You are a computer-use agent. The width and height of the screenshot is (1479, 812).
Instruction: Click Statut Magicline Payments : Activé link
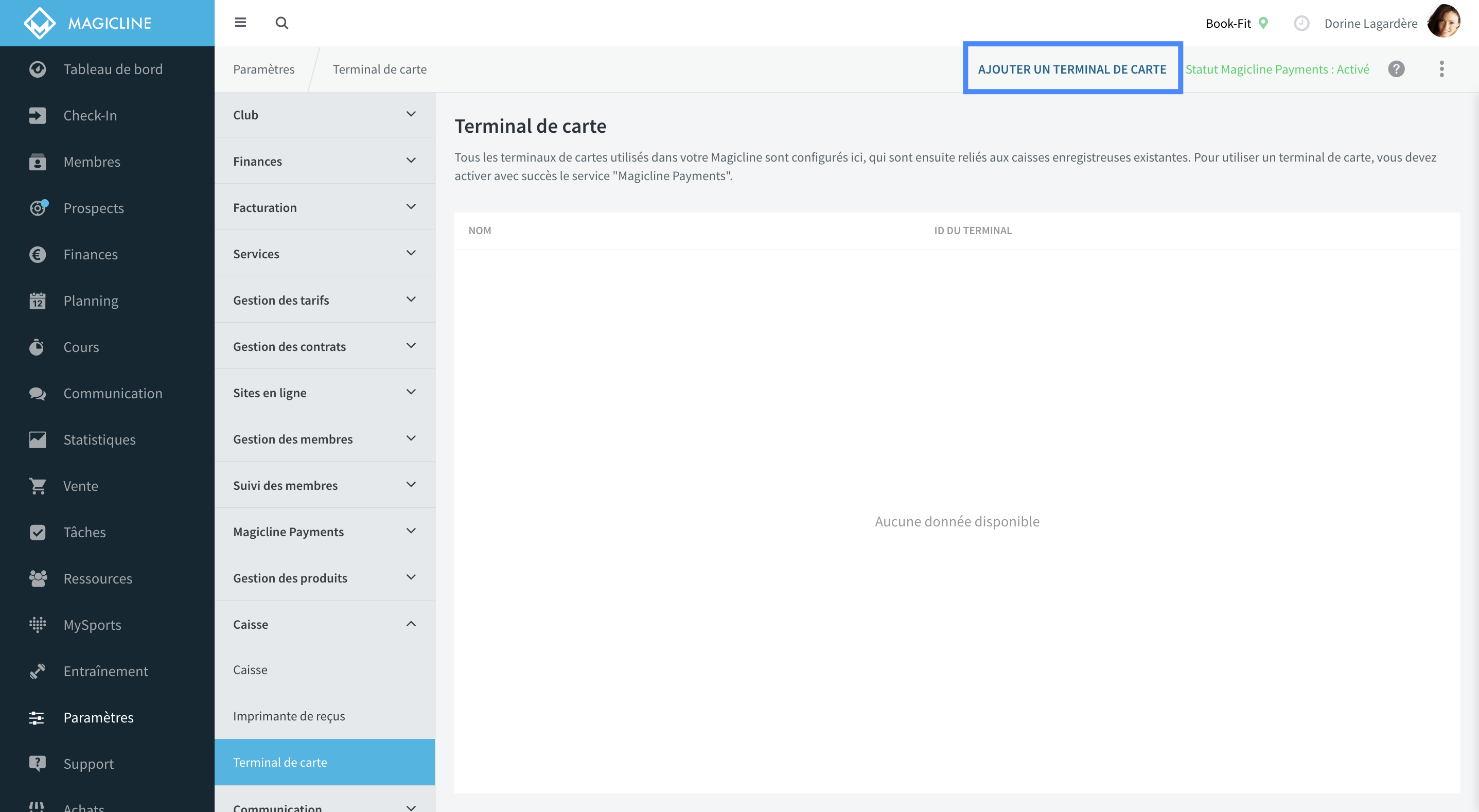(x=1277, y=69)
